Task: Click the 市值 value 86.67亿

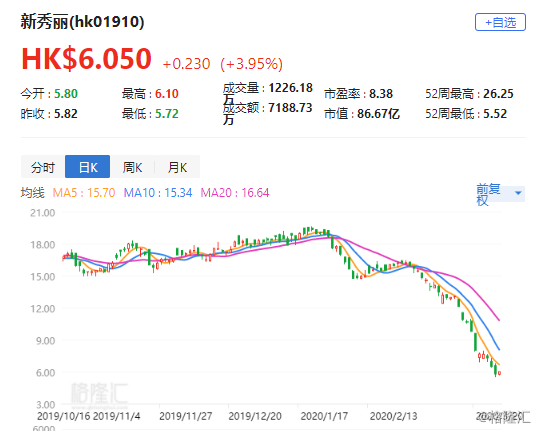Action: coord(378,114)
